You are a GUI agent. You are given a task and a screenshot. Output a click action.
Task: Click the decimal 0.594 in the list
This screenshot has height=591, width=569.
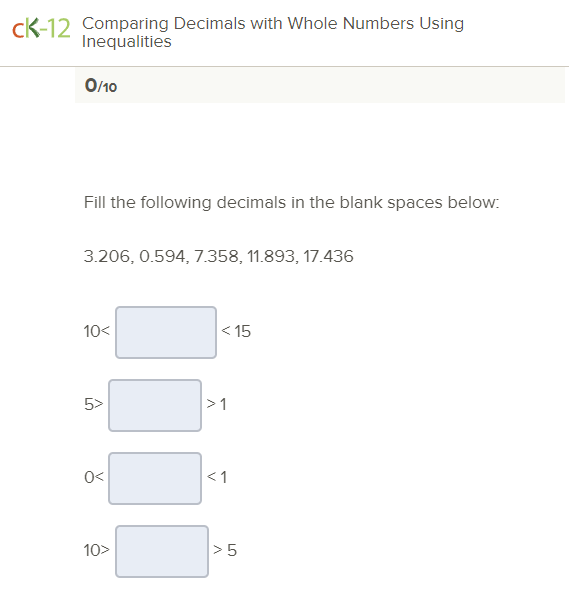pos(163,257)
